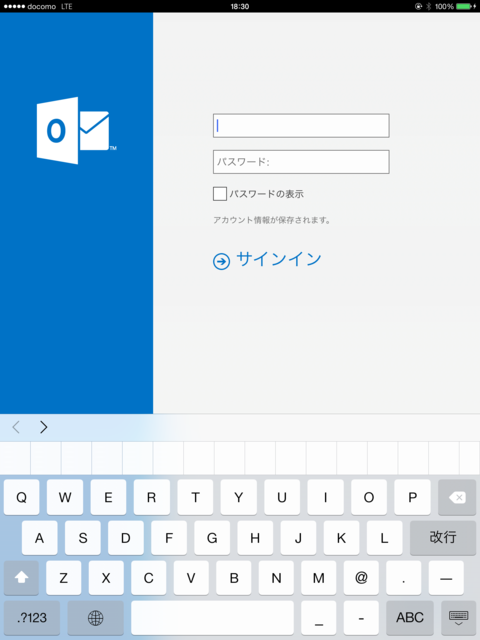Tap the S key
480x640 pixels.
click(x=83, y=538)
